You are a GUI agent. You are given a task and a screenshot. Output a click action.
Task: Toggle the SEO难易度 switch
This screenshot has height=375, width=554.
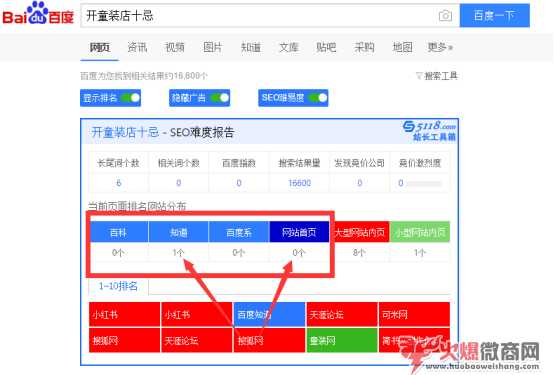[x=318, y=98]
